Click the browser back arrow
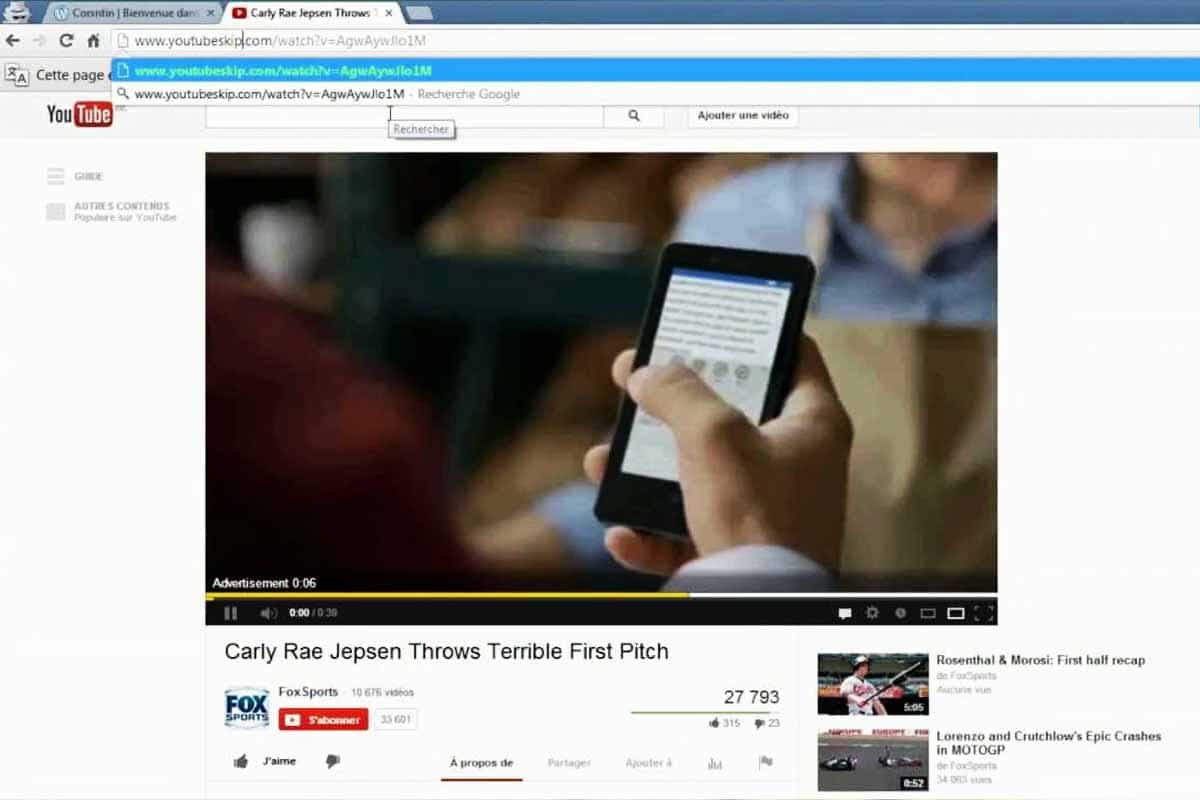Viewport: 1200px width, 800px height. pyautogui.click(x=13, y=41)
